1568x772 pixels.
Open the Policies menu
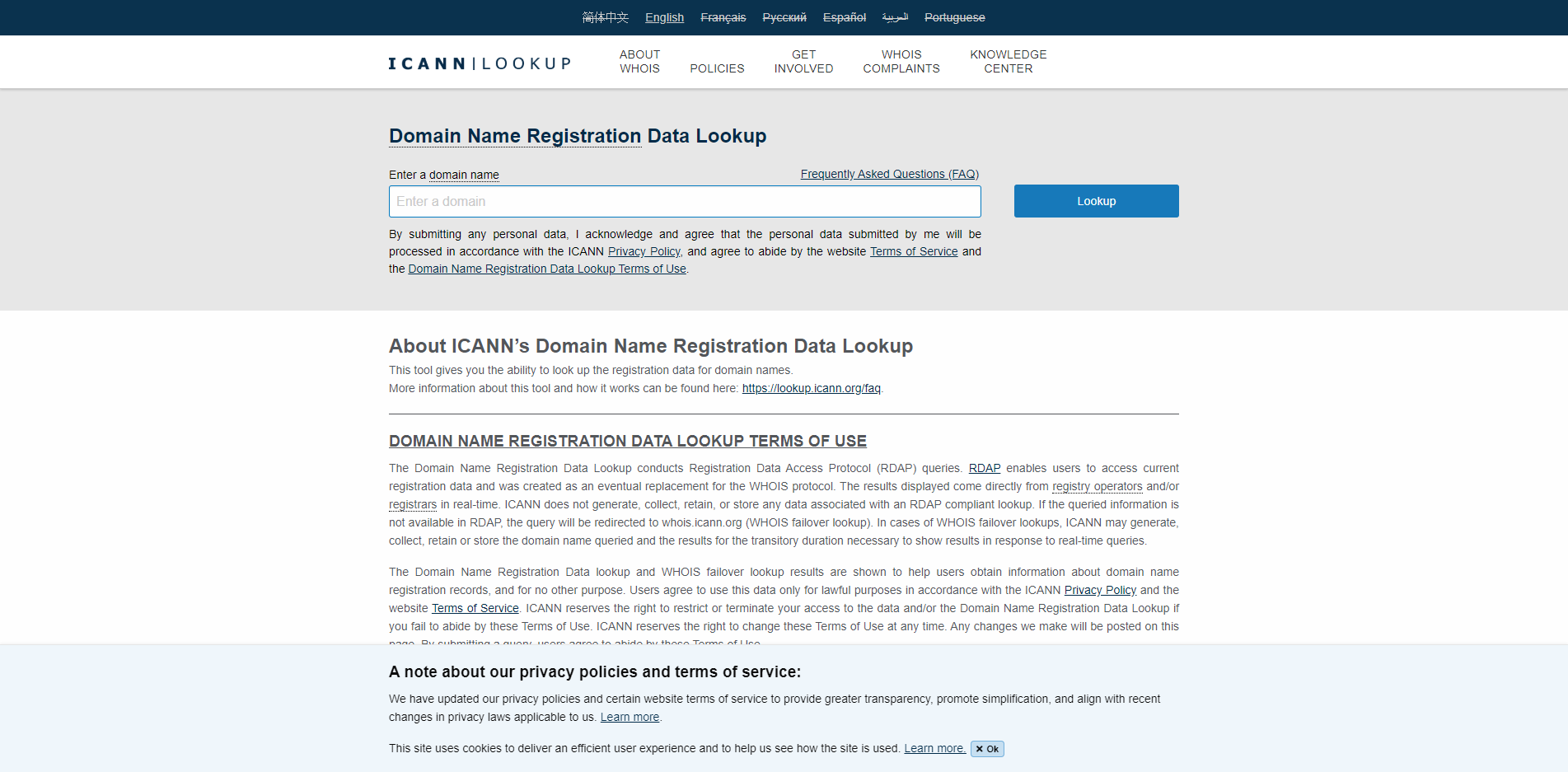click(x=717, y=68)
